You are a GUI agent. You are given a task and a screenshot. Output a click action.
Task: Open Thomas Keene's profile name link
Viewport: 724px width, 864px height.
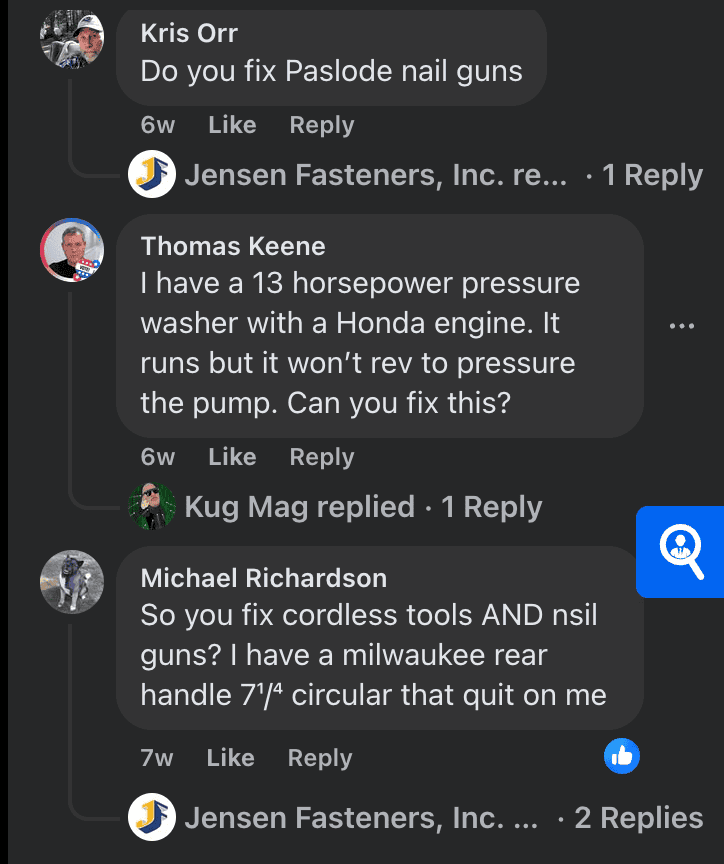tap(233, 246)
